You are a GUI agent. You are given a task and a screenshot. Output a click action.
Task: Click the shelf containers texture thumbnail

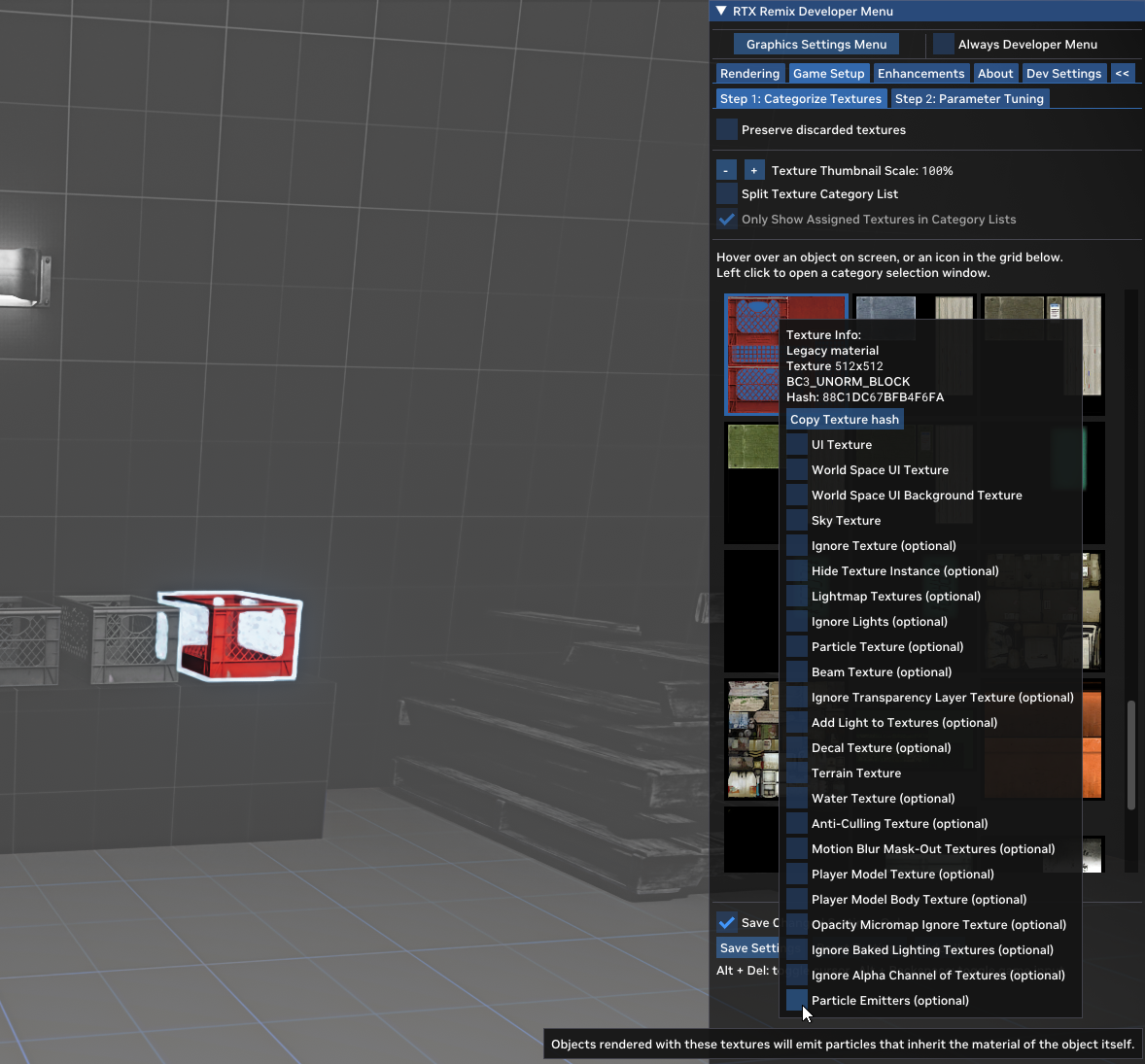click(753, 738)
